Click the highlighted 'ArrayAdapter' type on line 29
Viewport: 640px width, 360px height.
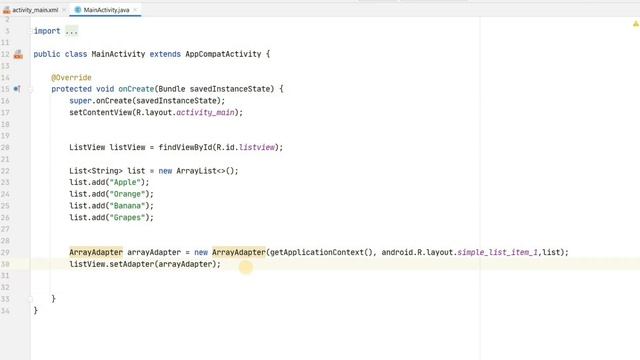[x=96, y=252]
